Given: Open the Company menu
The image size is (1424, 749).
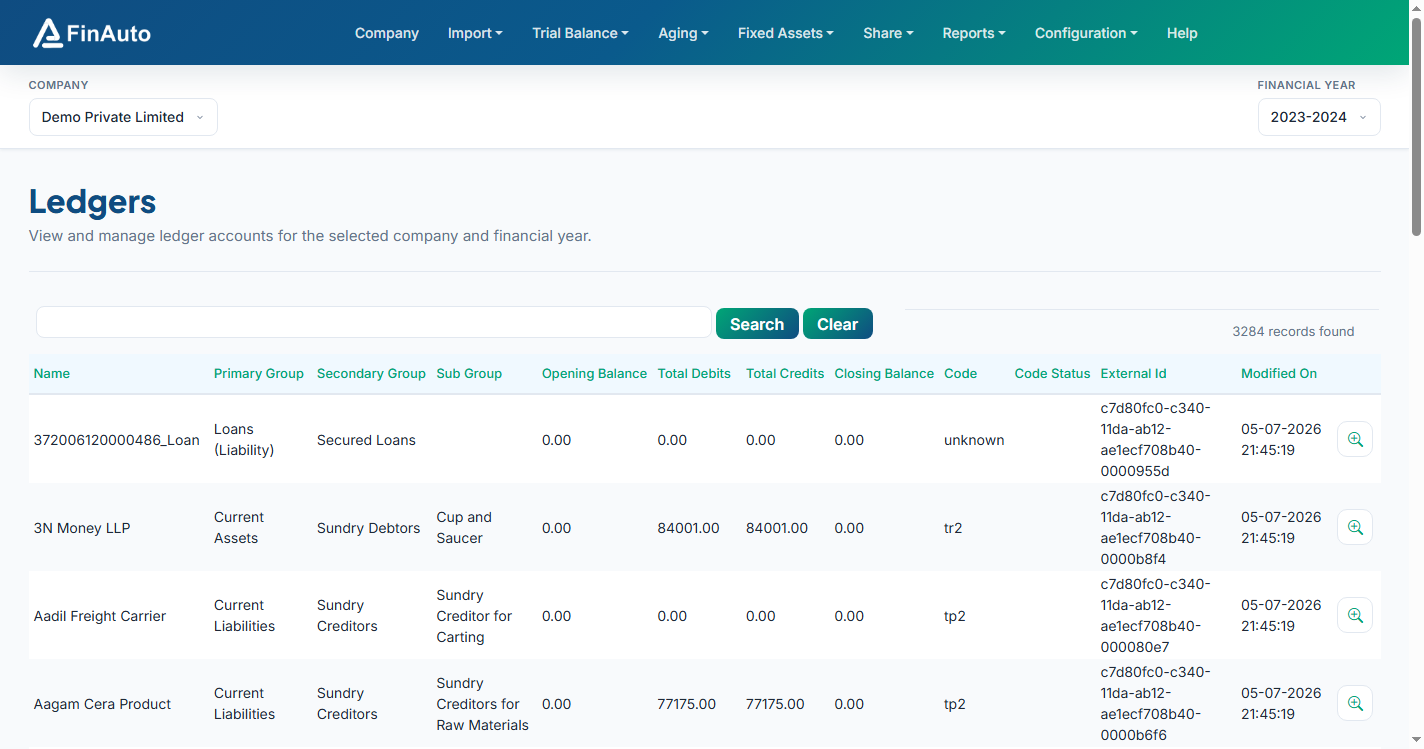Looking at the screenshot, I should [387, 33].
